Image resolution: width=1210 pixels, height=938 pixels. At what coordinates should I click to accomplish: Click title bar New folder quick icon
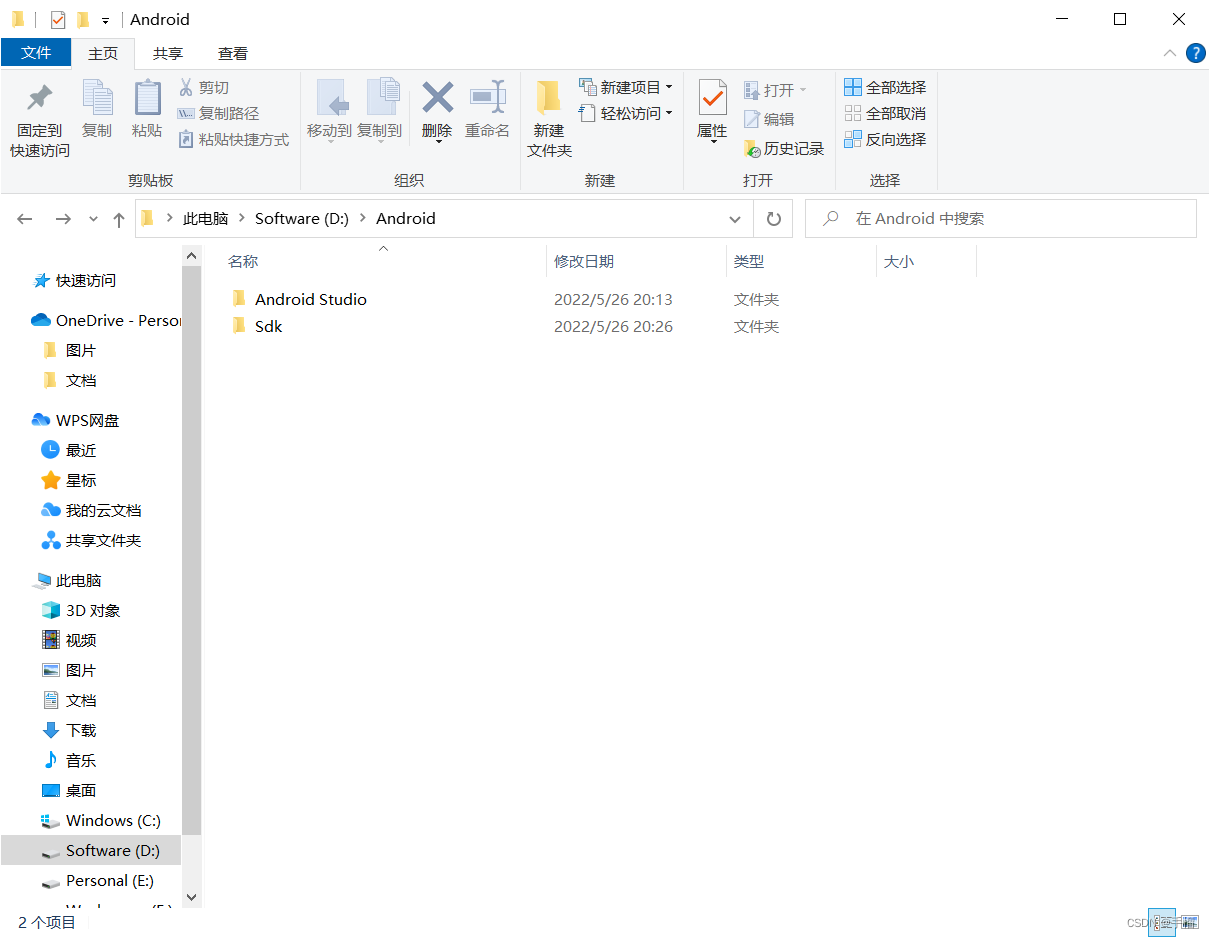[83, 20]
